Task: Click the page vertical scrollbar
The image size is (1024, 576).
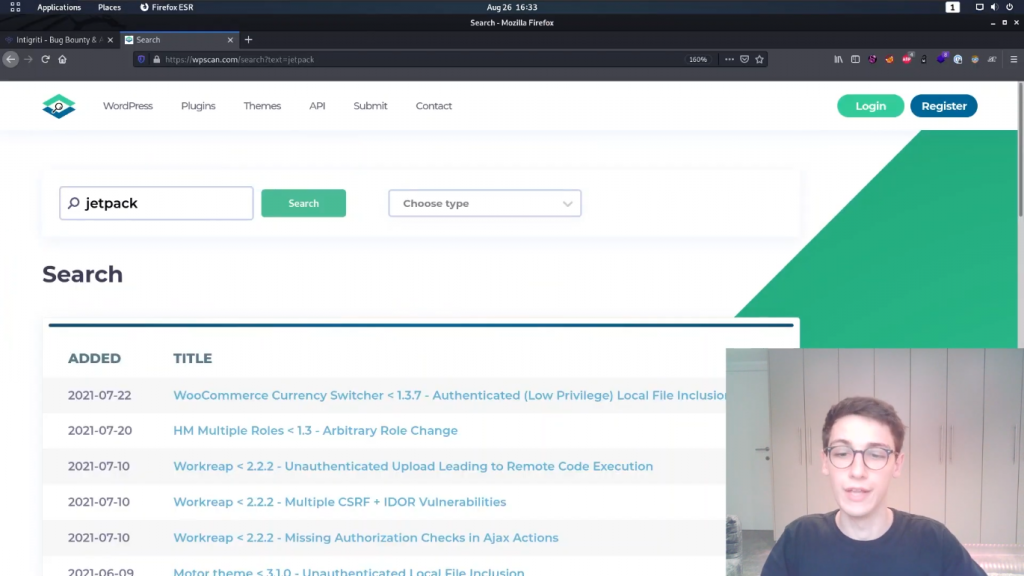Action: coord(1020,150)
